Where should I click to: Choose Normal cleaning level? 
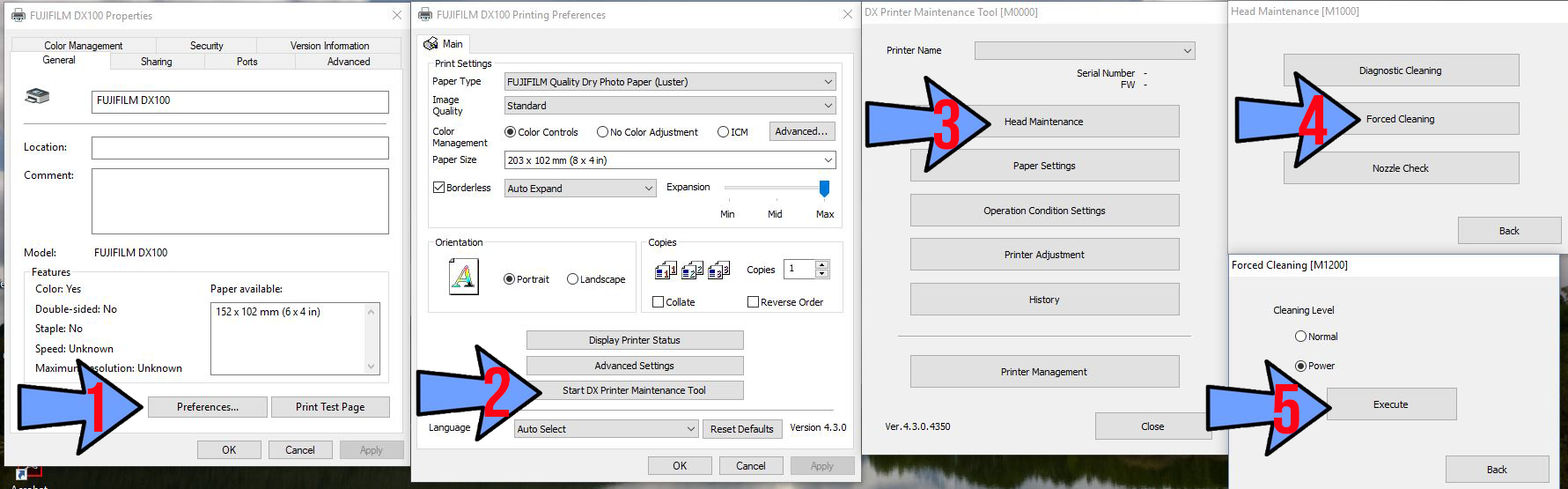tap(1300, 336)
